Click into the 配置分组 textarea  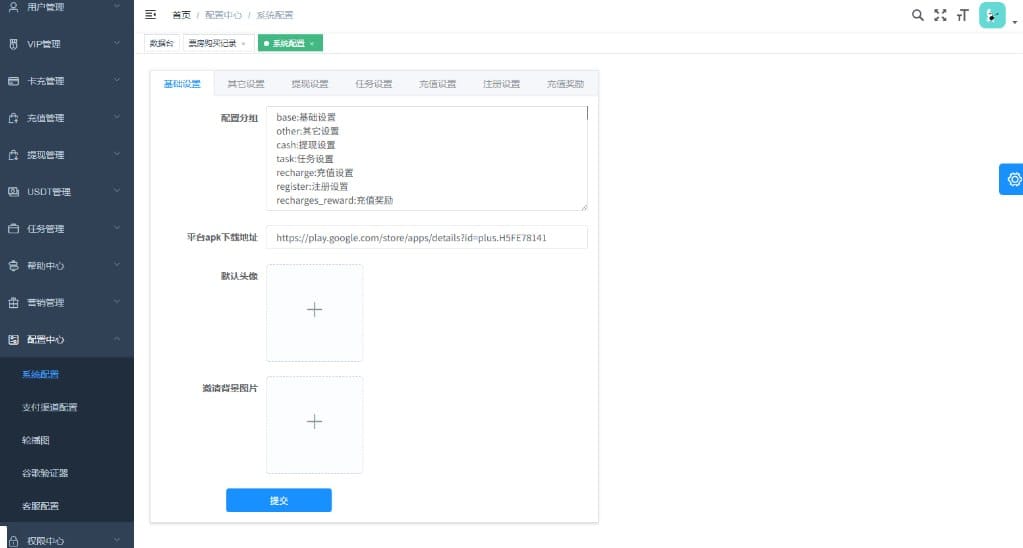[x=427, y=159]
